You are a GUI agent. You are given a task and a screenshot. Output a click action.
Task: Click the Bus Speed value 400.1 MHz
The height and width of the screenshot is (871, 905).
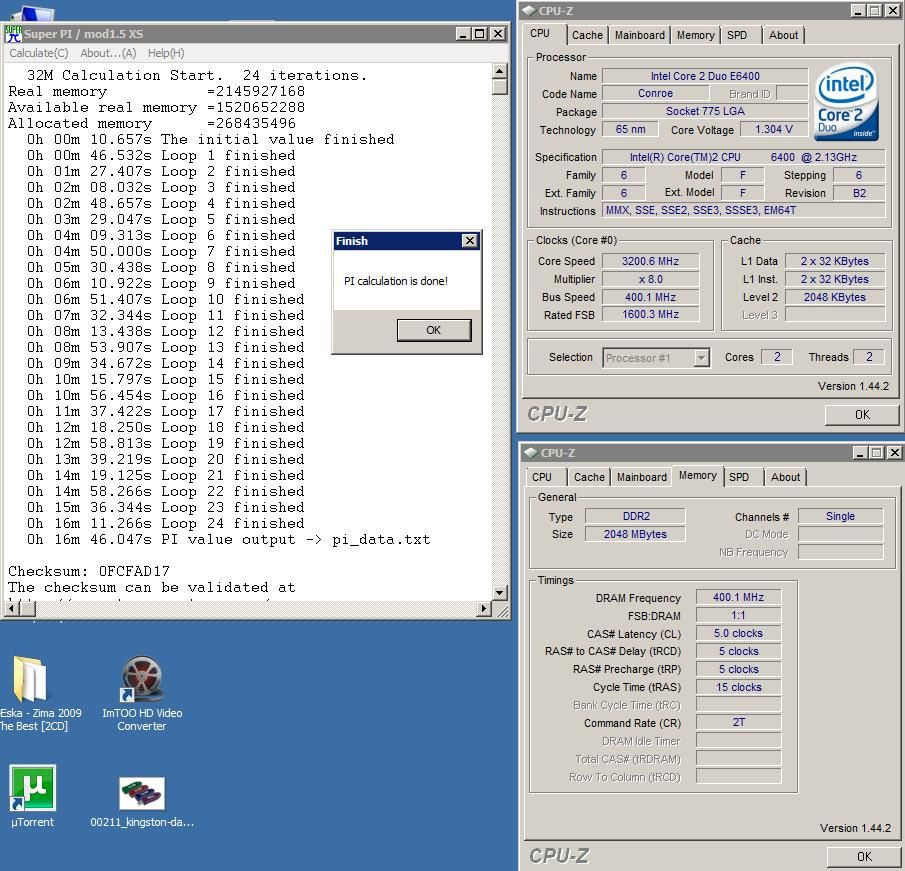tap(650, 297)
